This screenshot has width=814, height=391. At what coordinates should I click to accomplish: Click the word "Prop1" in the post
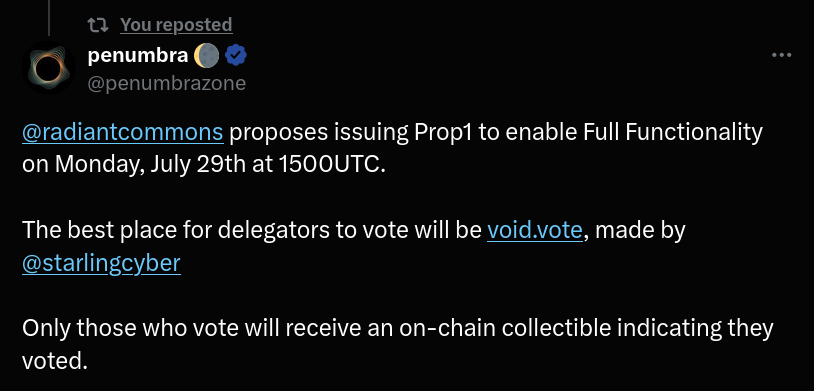[444, 133]
